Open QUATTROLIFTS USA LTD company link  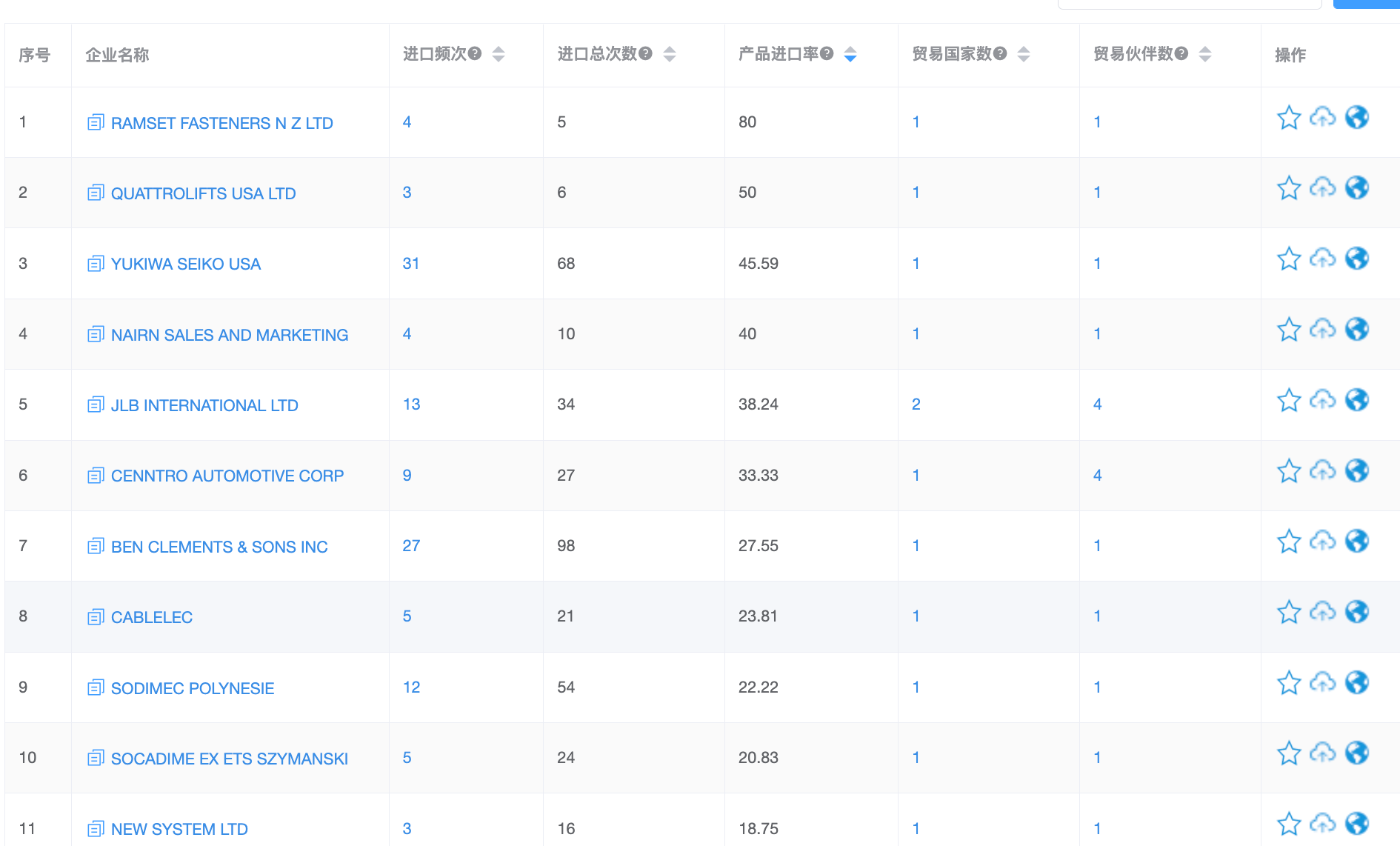pyautogui.click(x=204, y=193)
